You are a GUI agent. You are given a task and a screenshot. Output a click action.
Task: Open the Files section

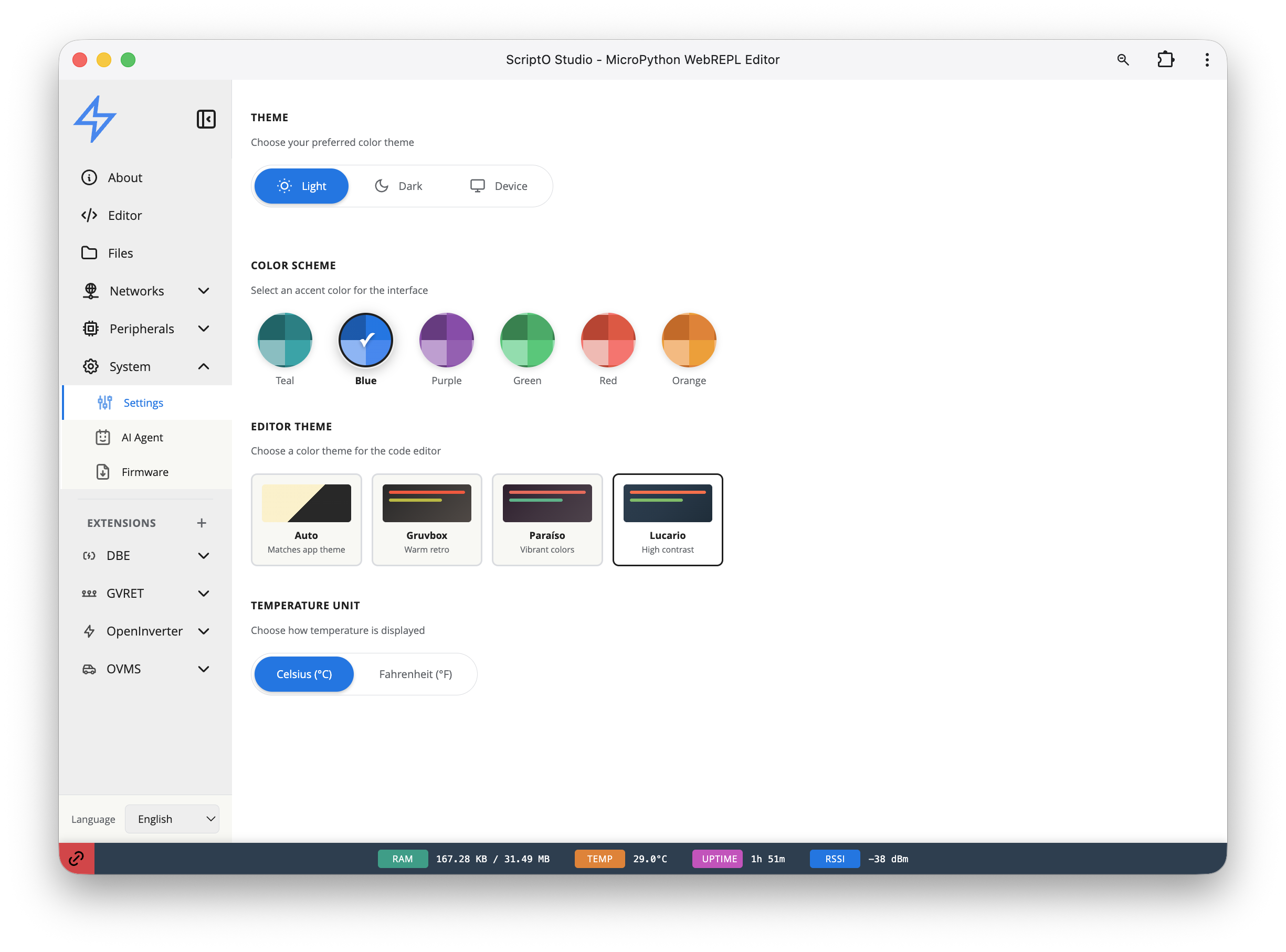120,252
